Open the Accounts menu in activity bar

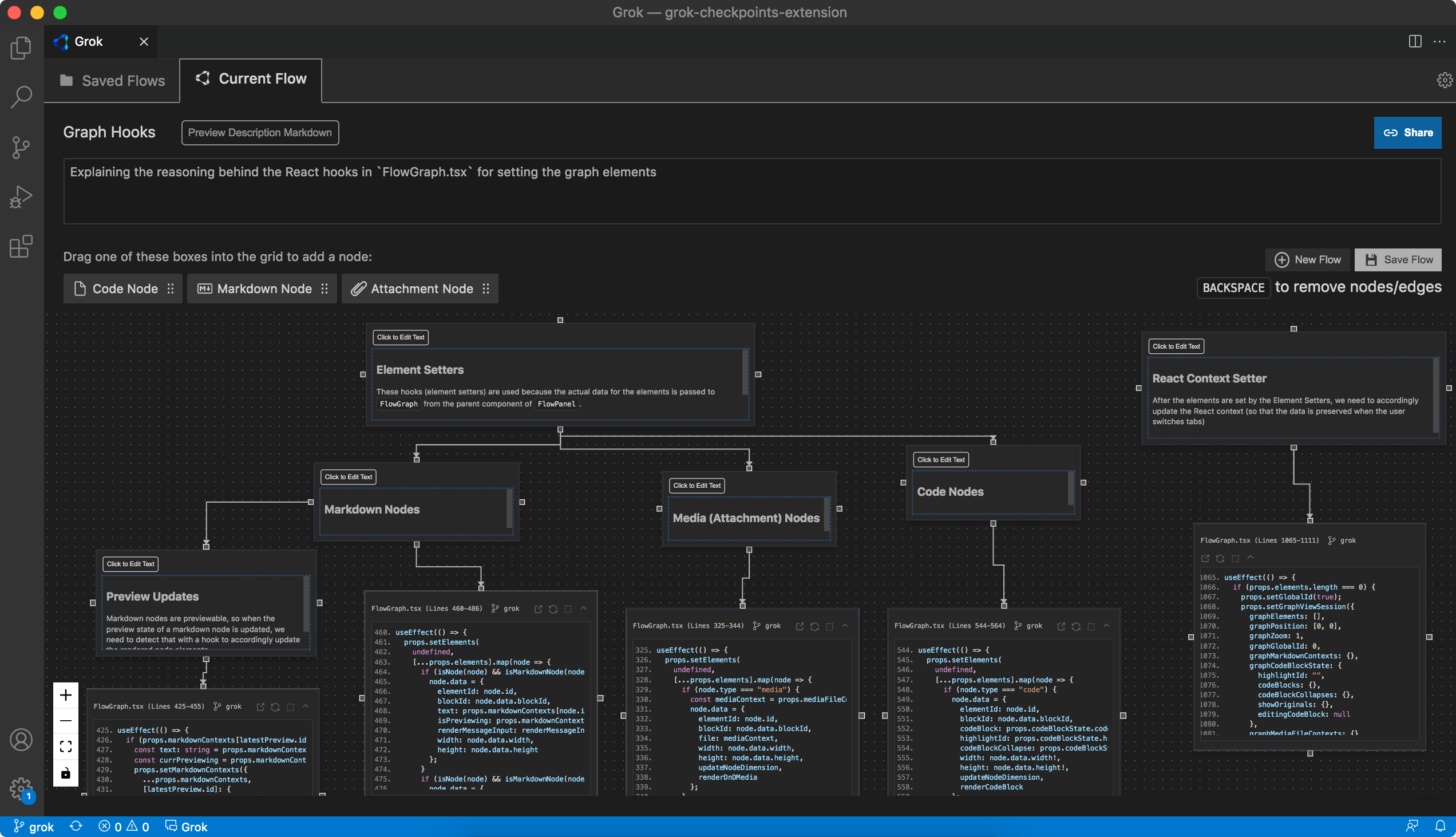click(x=21, y=740)
